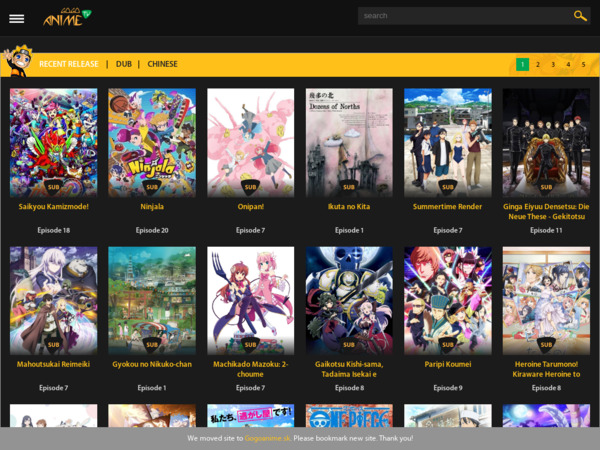This screenshot has width=600, height=450.
Task: Open Saikyou Kamizmode! poster thumbnail
Action: (x=54, y=143)
